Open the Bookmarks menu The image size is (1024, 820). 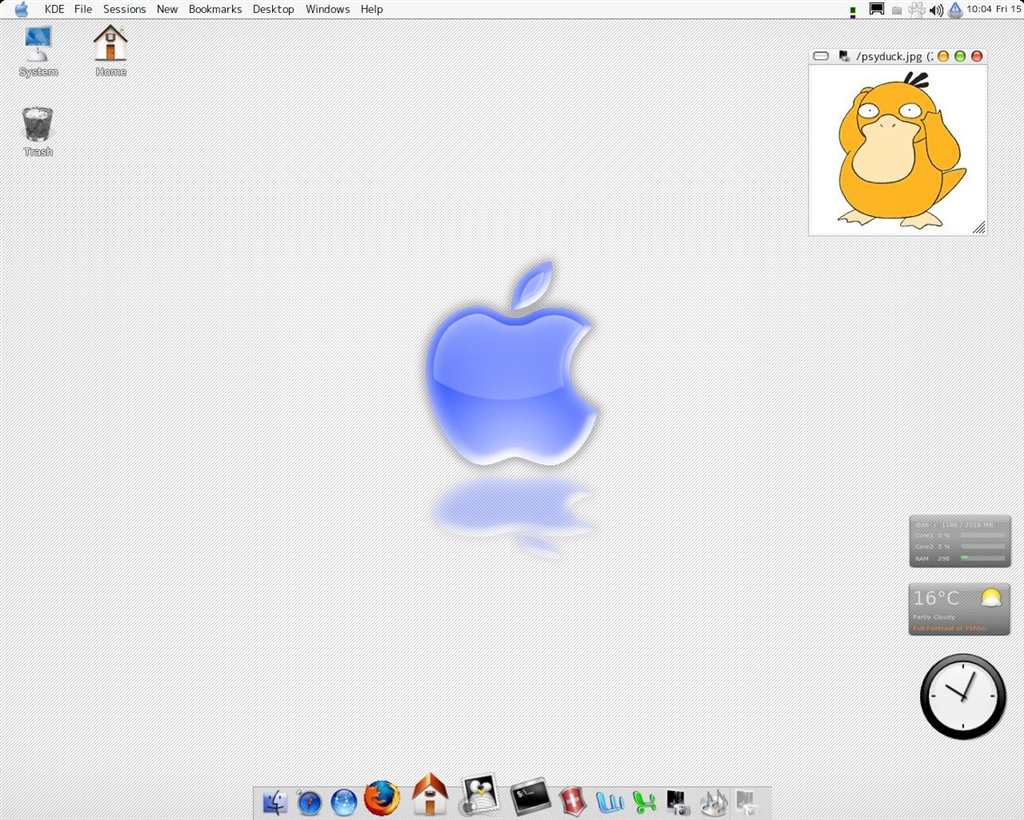click(215, 9)
